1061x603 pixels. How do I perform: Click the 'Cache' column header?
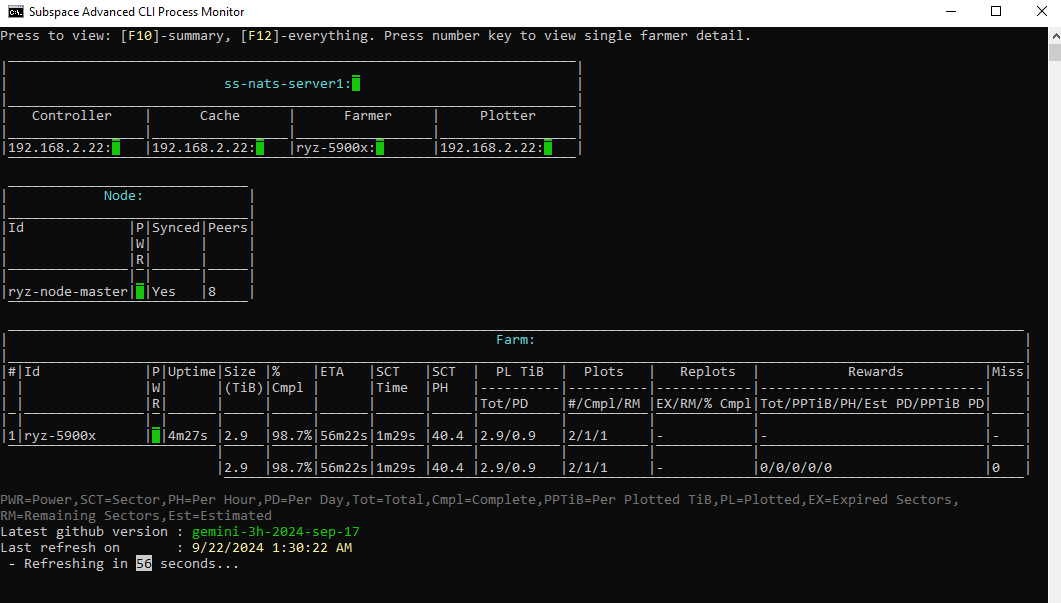click(220, 116)
